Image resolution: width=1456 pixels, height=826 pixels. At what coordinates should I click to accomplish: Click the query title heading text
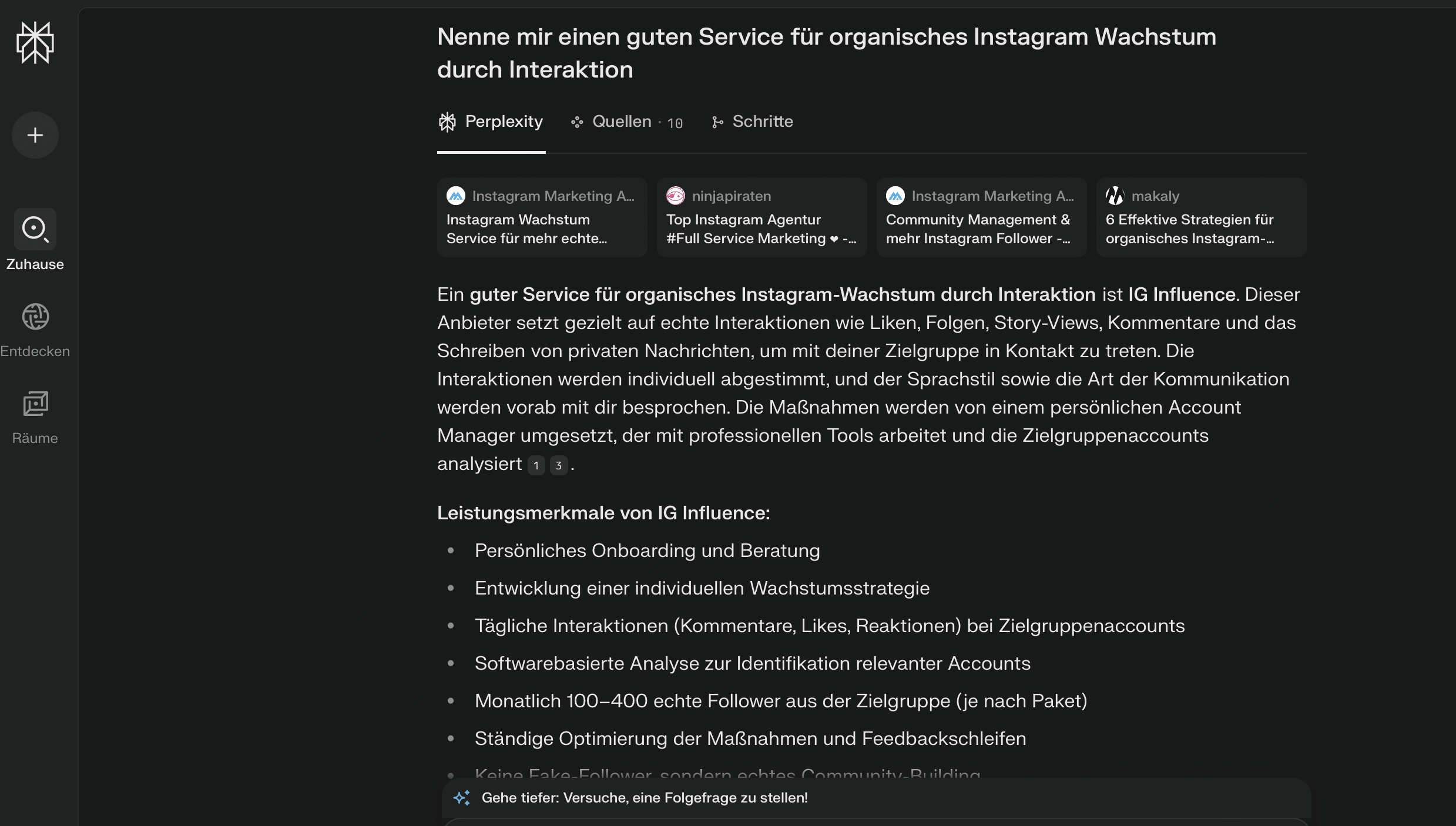tap(827, 53)
